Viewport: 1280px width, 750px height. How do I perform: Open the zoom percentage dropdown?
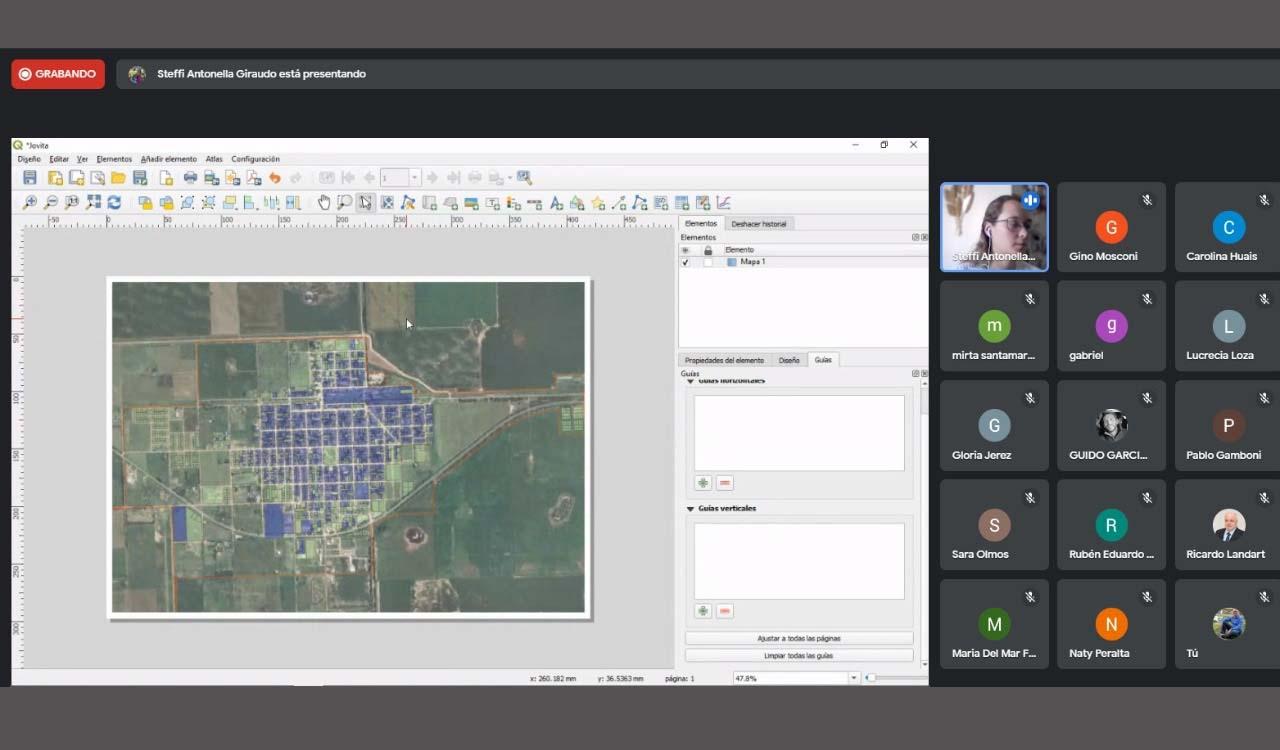pyautogui.click(x=853, y=678)
